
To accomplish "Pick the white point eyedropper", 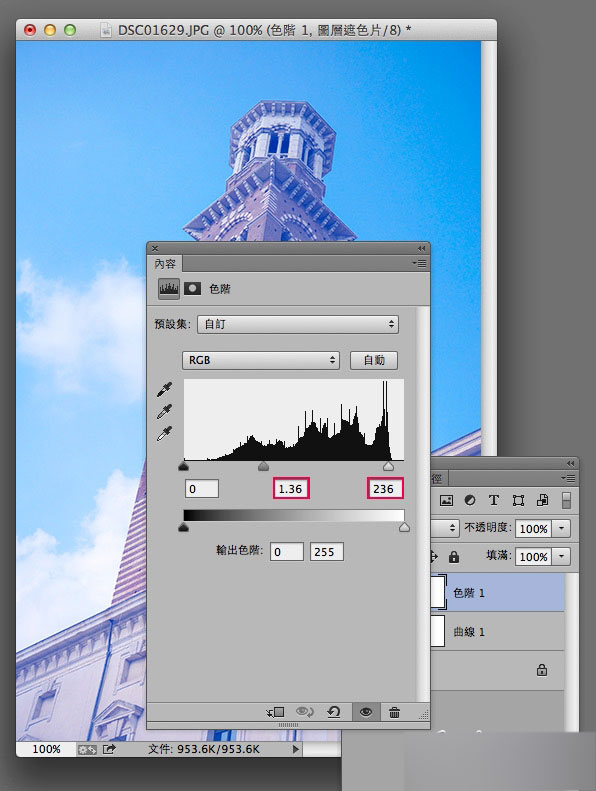I will 165,434.
